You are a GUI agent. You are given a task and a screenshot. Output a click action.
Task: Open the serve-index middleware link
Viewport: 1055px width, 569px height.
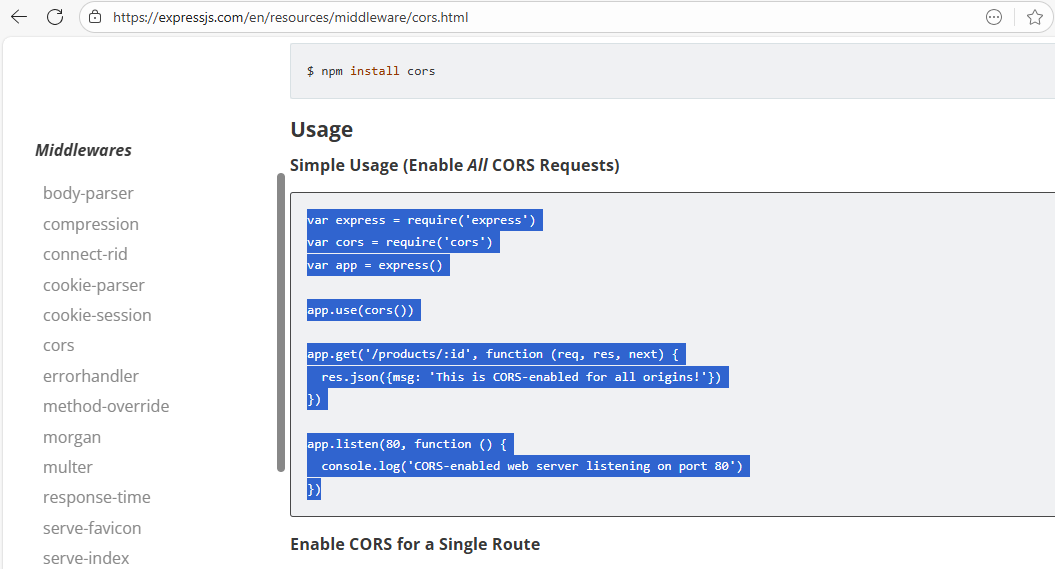click(x=86, y=558)
